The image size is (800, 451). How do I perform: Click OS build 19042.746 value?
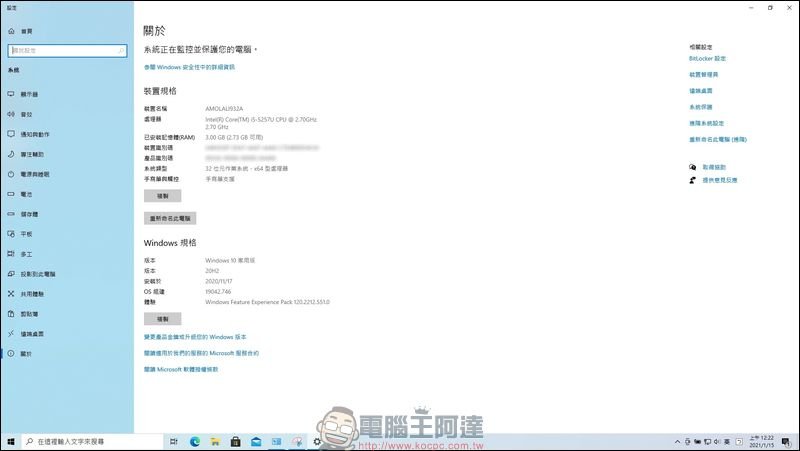[x=218, y=292]
